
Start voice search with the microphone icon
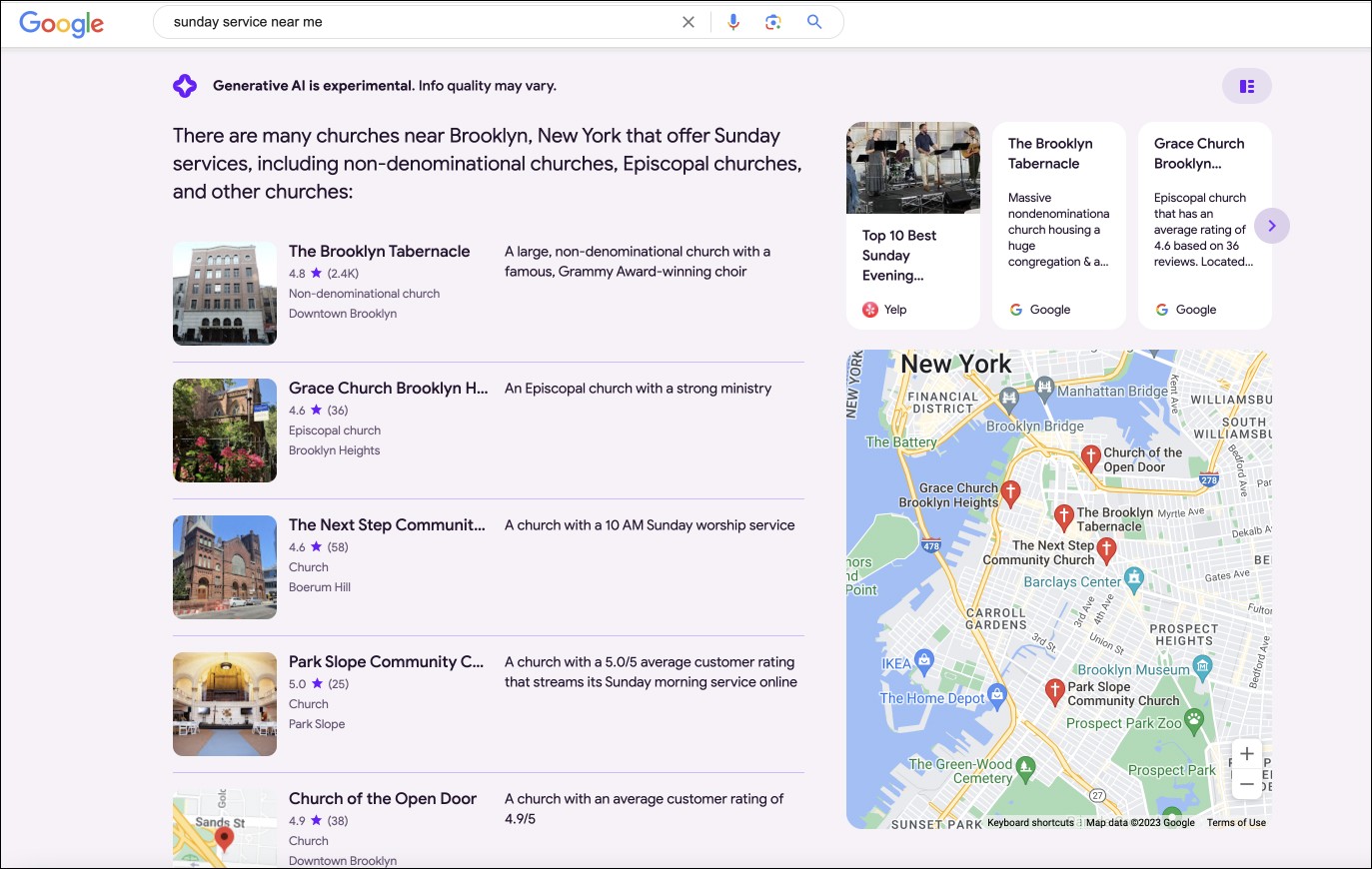tap(733, 22)
